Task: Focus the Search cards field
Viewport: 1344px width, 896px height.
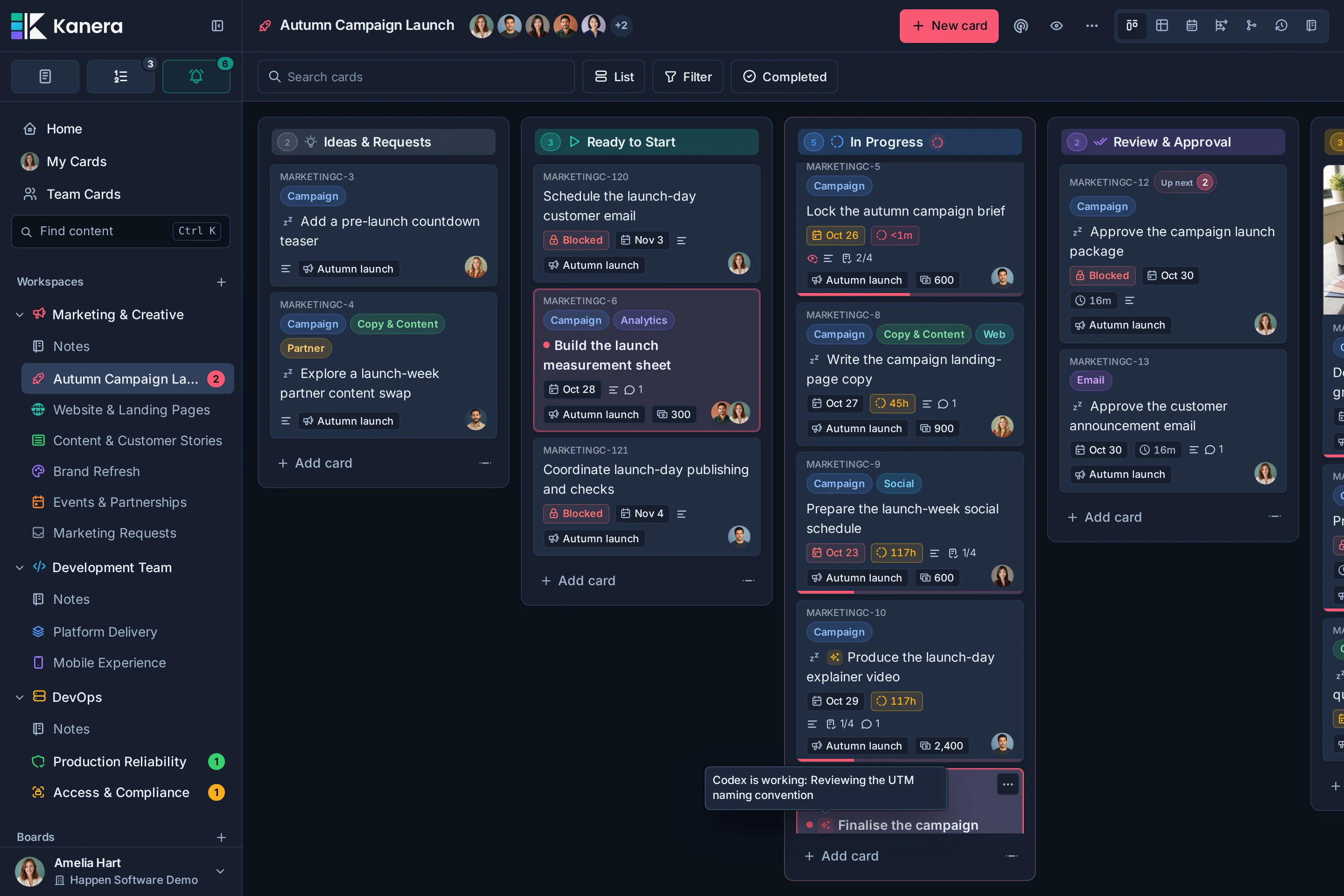Action: pos(415,77)
